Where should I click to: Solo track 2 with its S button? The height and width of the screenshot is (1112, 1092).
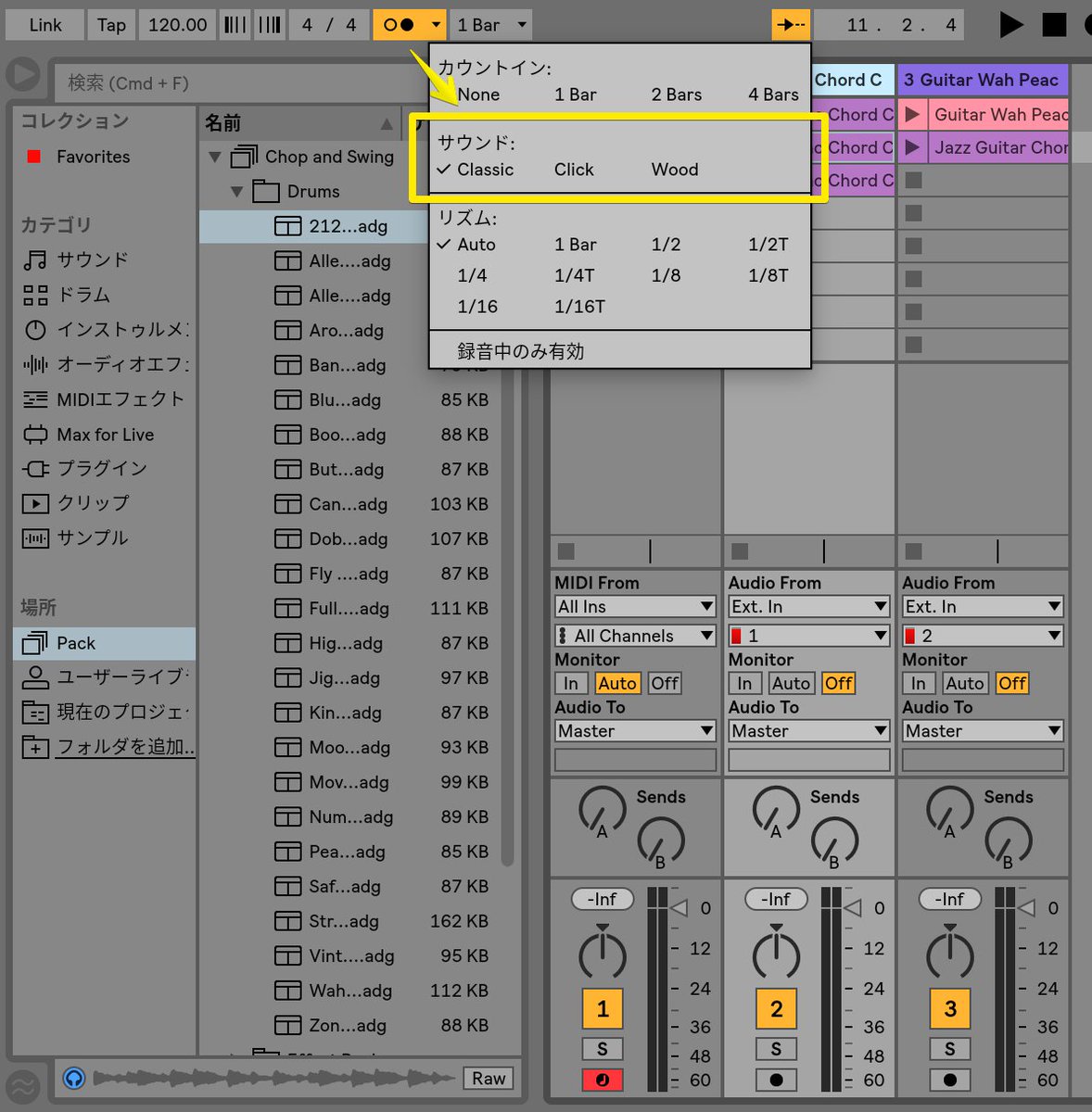coord(776,1049)
